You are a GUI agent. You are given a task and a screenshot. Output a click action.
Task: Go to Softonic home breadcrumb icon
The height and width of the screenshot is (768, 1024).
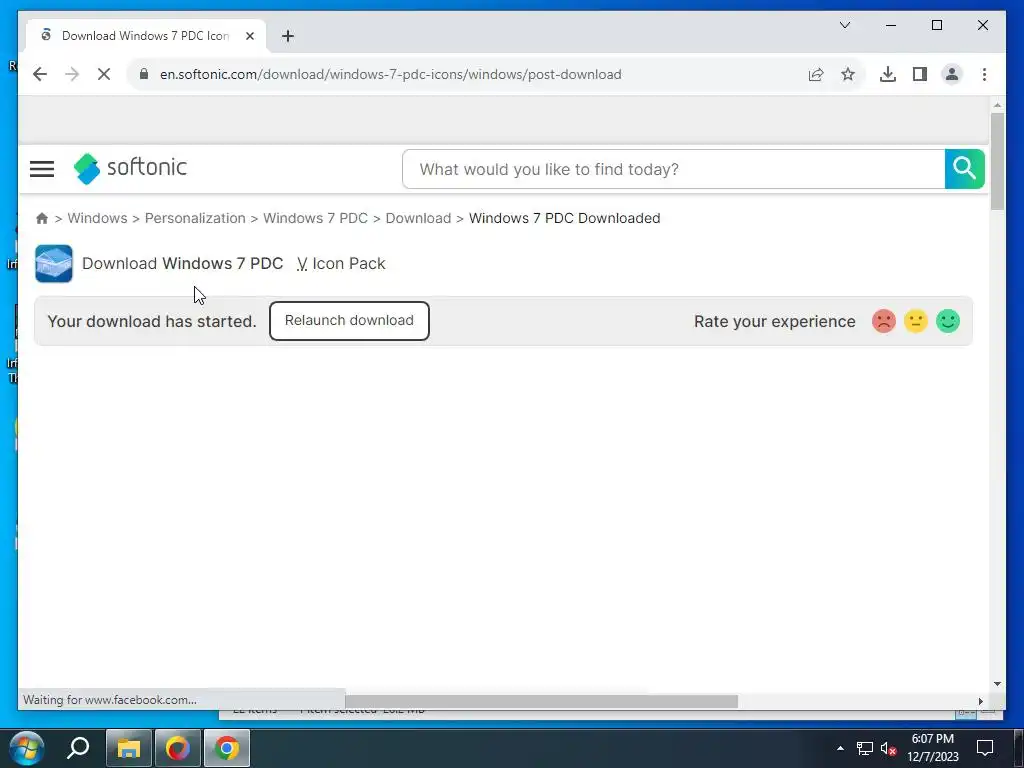pyautogui.click(x=42, y=218)
